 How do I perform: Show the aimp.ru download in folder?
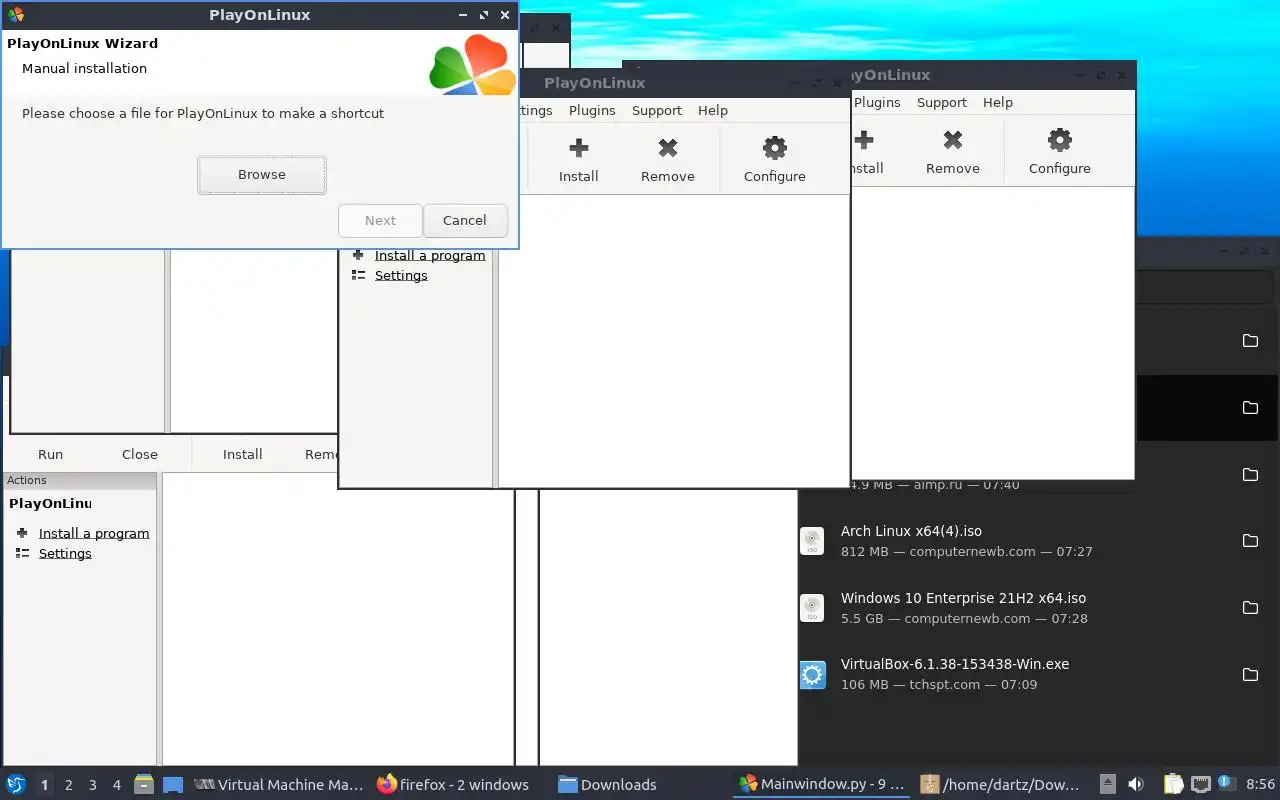(x=1250, y=474)
